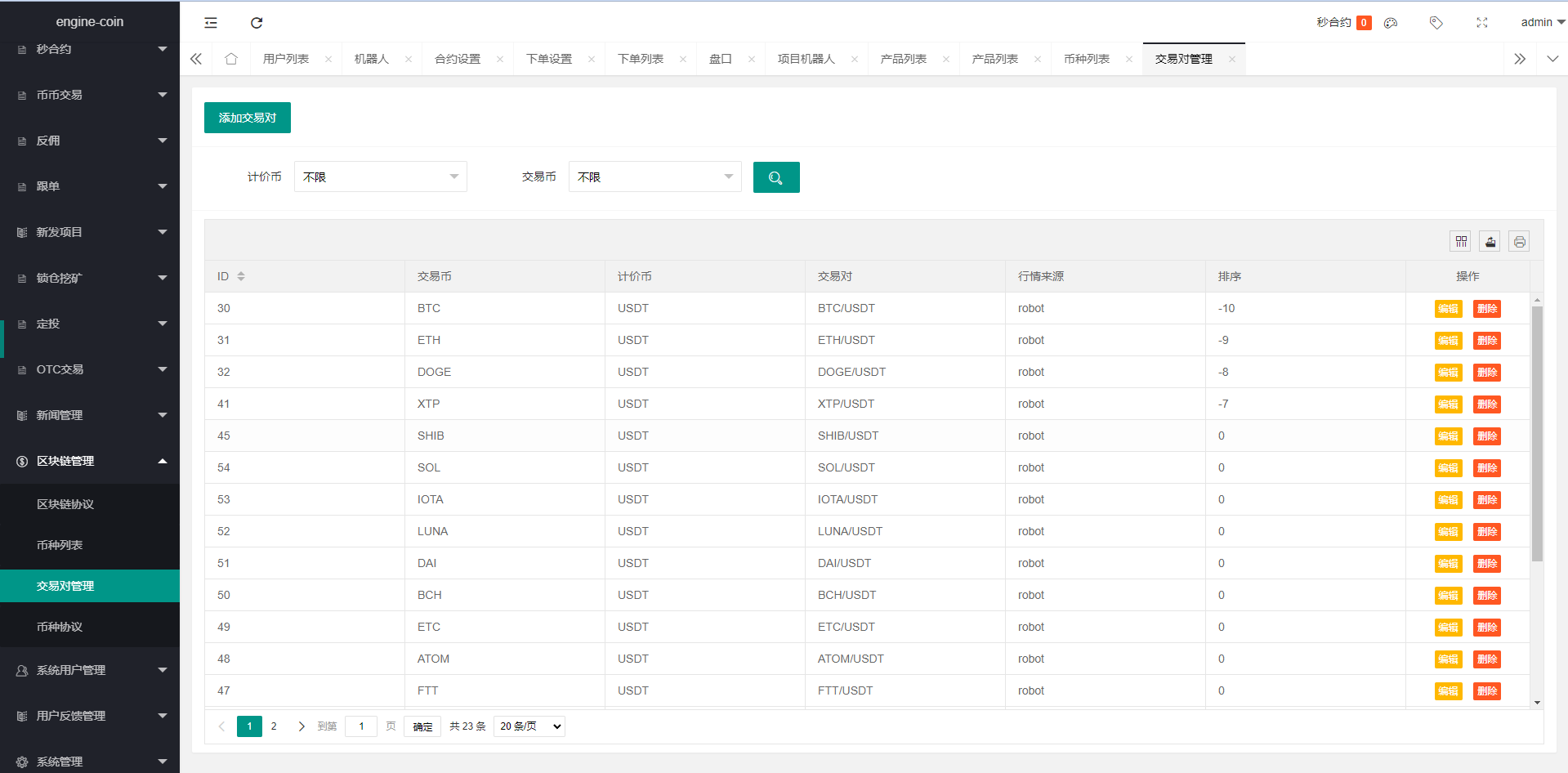This screenshot has width=1568, height=773.
Task: Open the 计价币 filter dropdown
Action: click(380, 176)
